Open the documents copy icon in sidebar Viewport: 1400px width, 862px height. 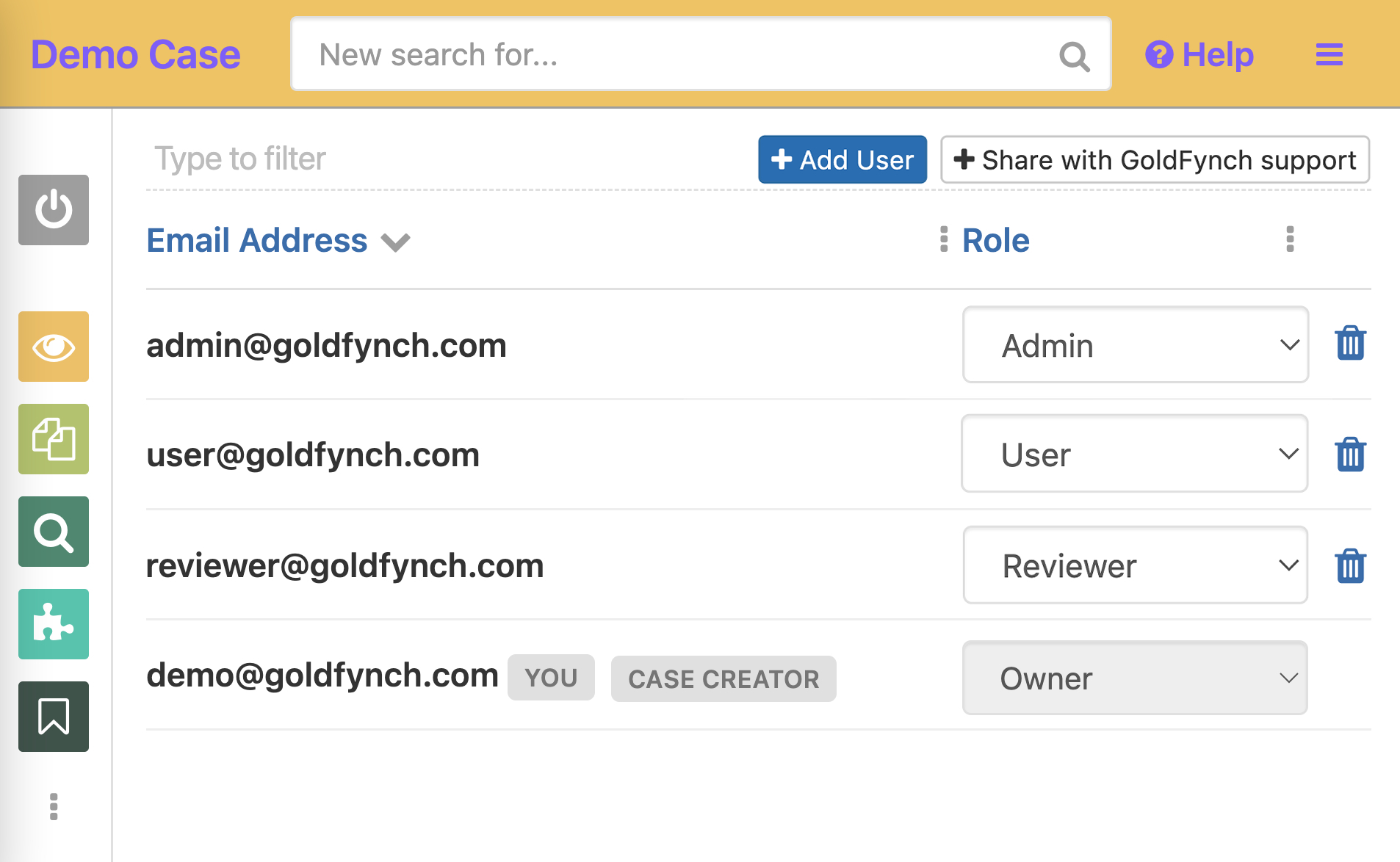coord(54,439)
